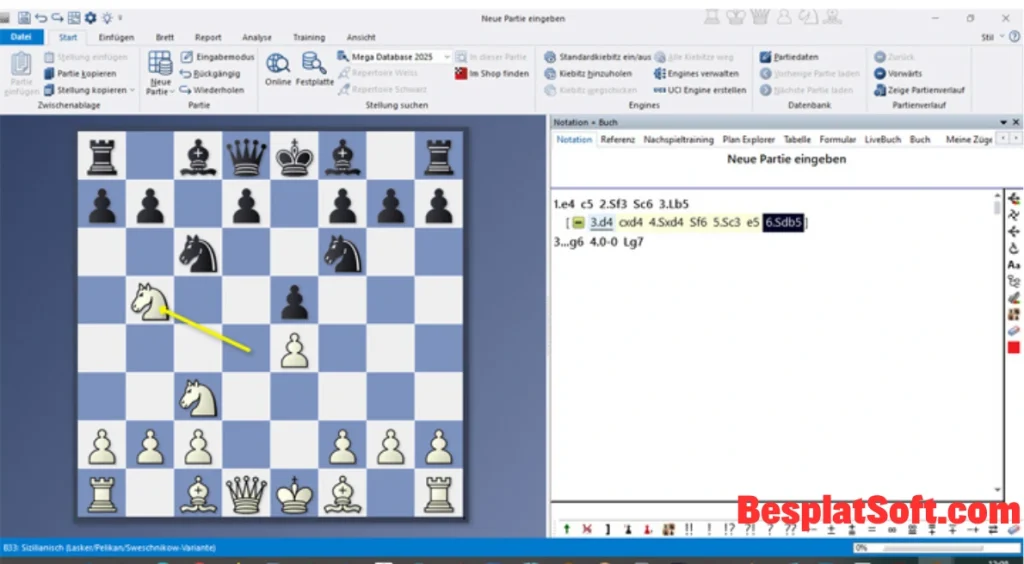
Task: Select the Notation tab
Action: 574,140
